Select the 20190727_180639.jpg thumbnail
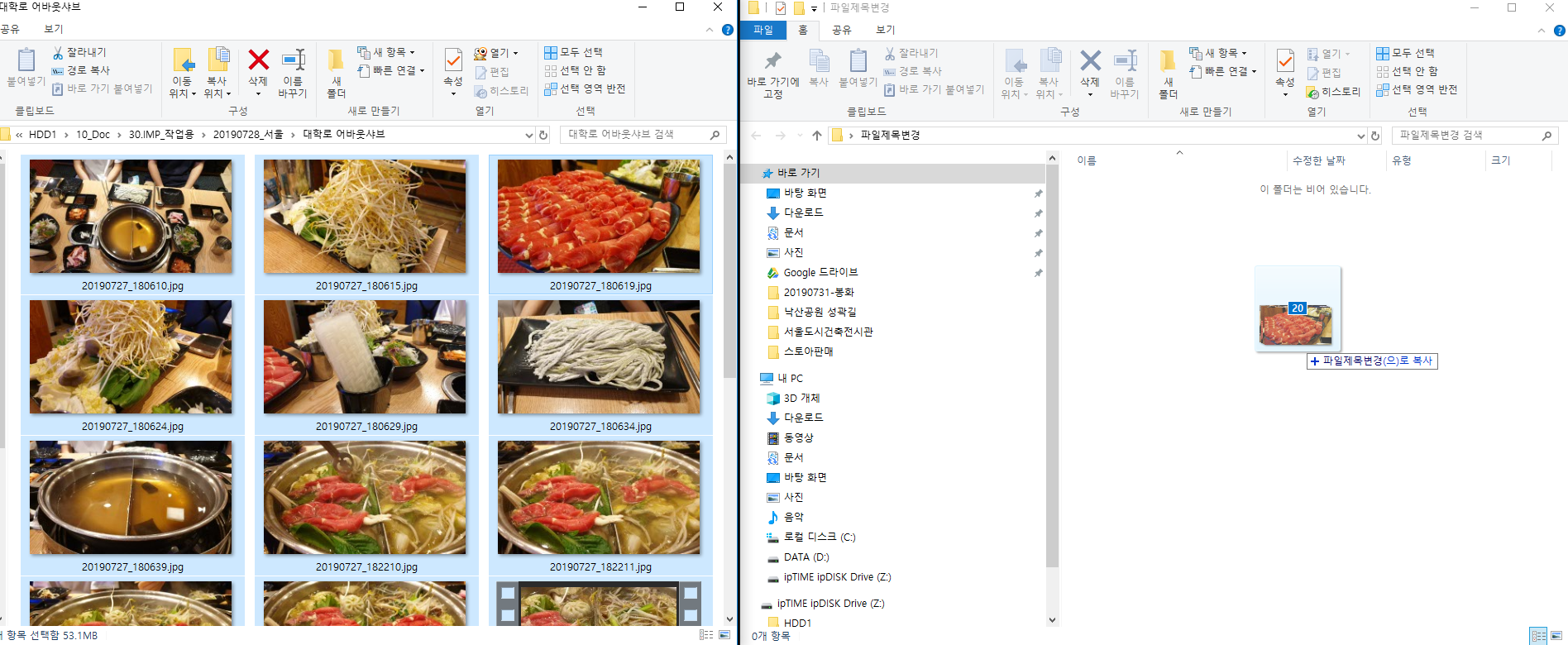This screenshot has width=1568, height=645. click(132, 506)
